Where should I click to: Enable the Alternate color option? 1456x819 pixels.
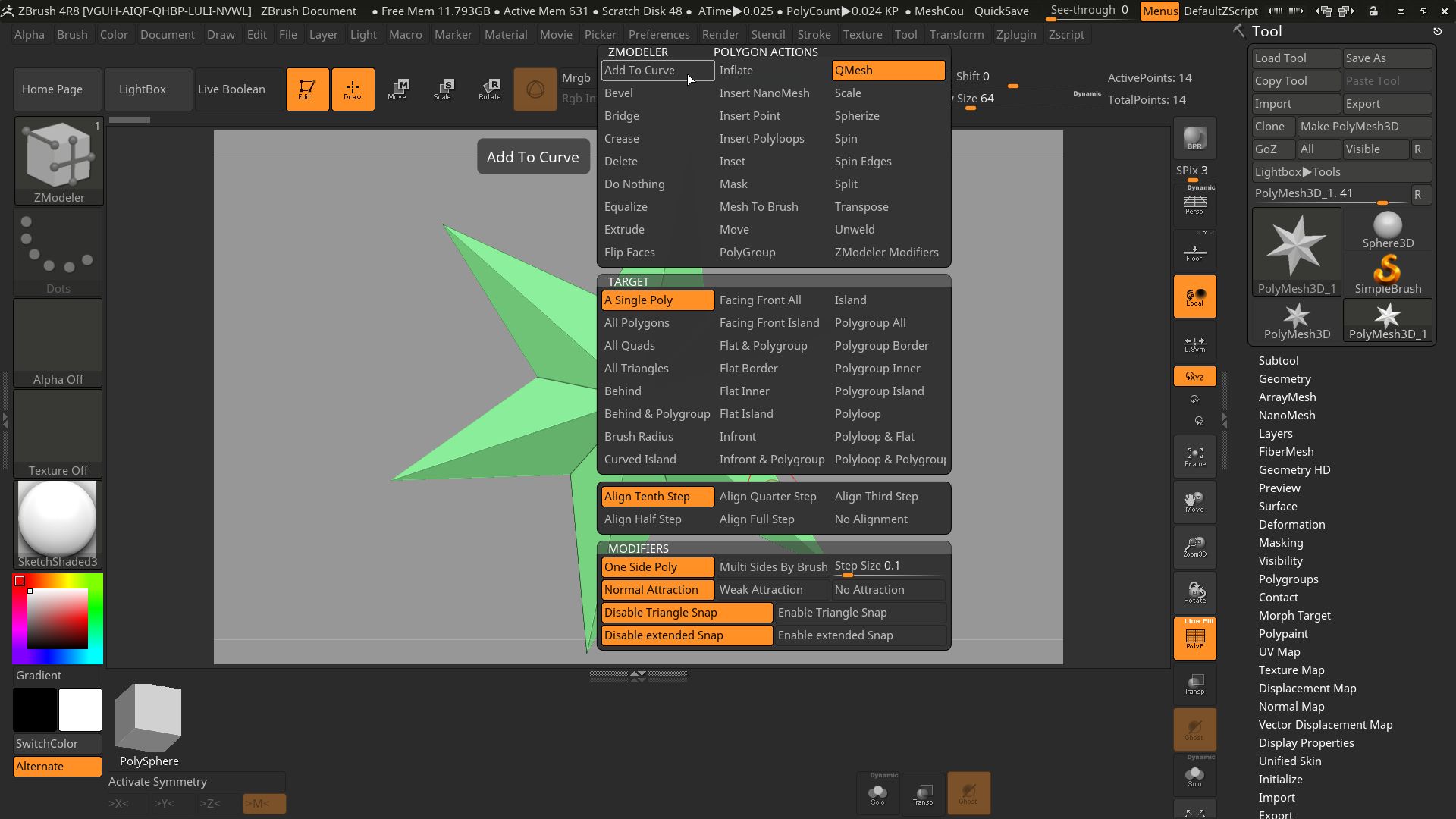click(58, 767)
